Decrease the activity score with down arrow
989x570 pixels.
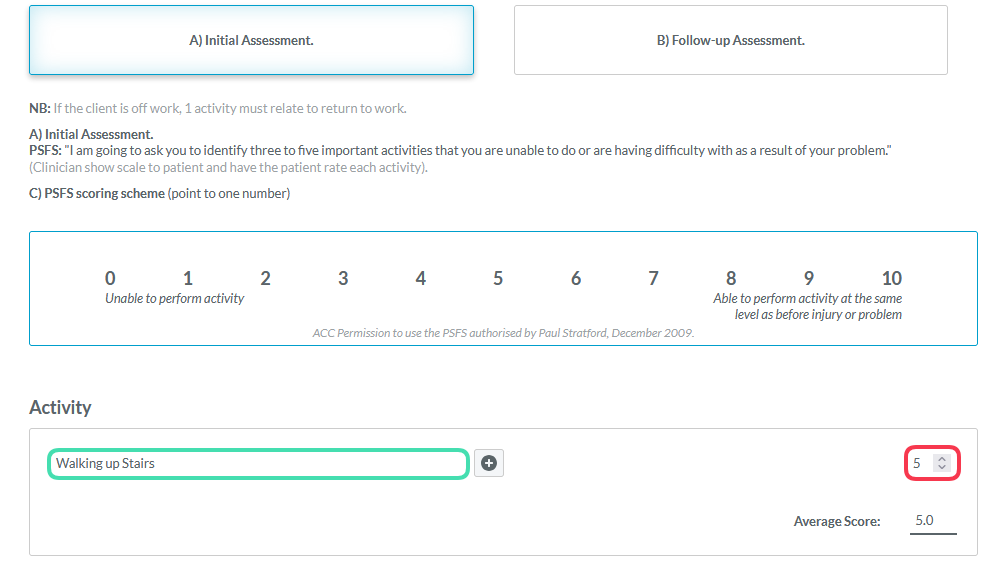942,467
